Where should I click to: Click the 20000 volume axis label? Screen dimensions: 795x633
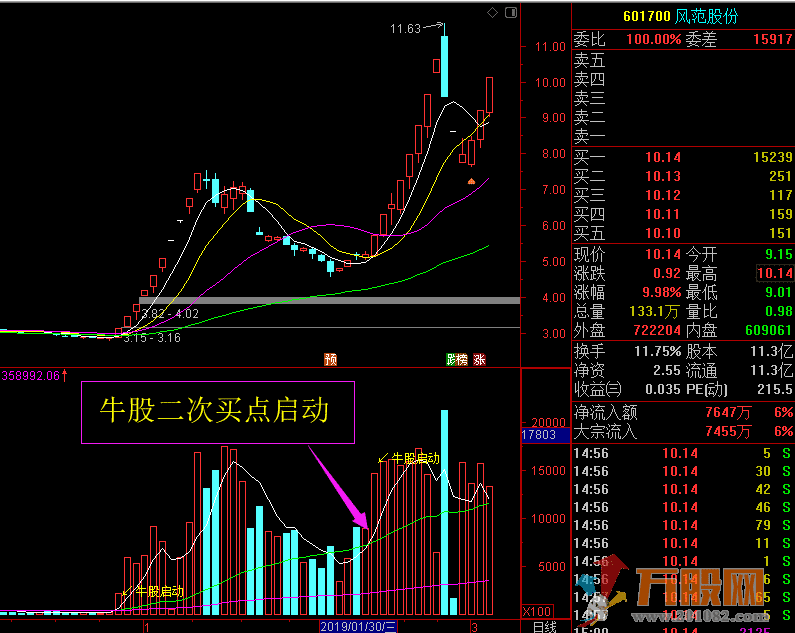pos(549,422)
